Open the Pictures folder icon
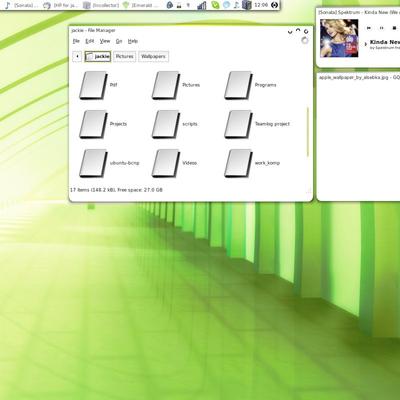Screen dimensions: 400x400 tap(166, 85)
